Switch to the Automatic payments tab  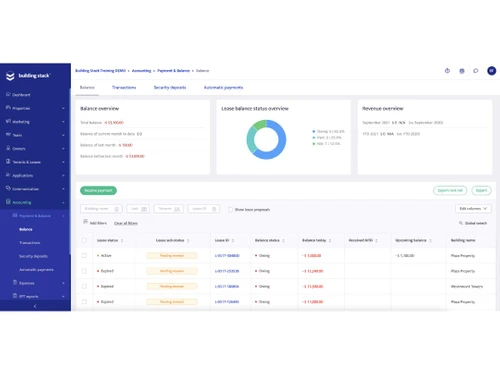(223, 87)
